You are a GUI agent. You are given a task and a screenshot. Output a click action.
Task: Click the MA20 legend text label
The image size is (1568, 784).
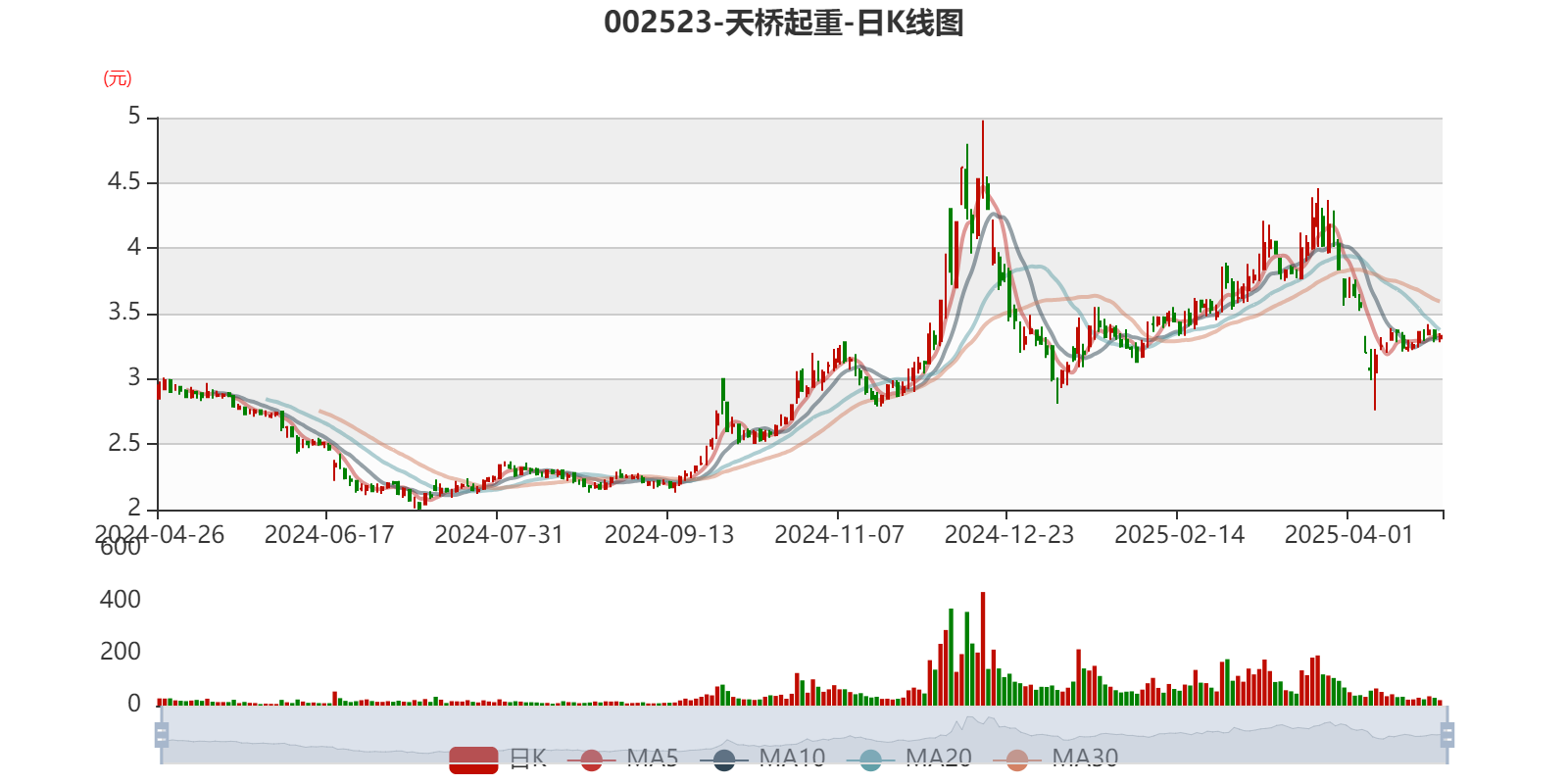coord(938,758)
